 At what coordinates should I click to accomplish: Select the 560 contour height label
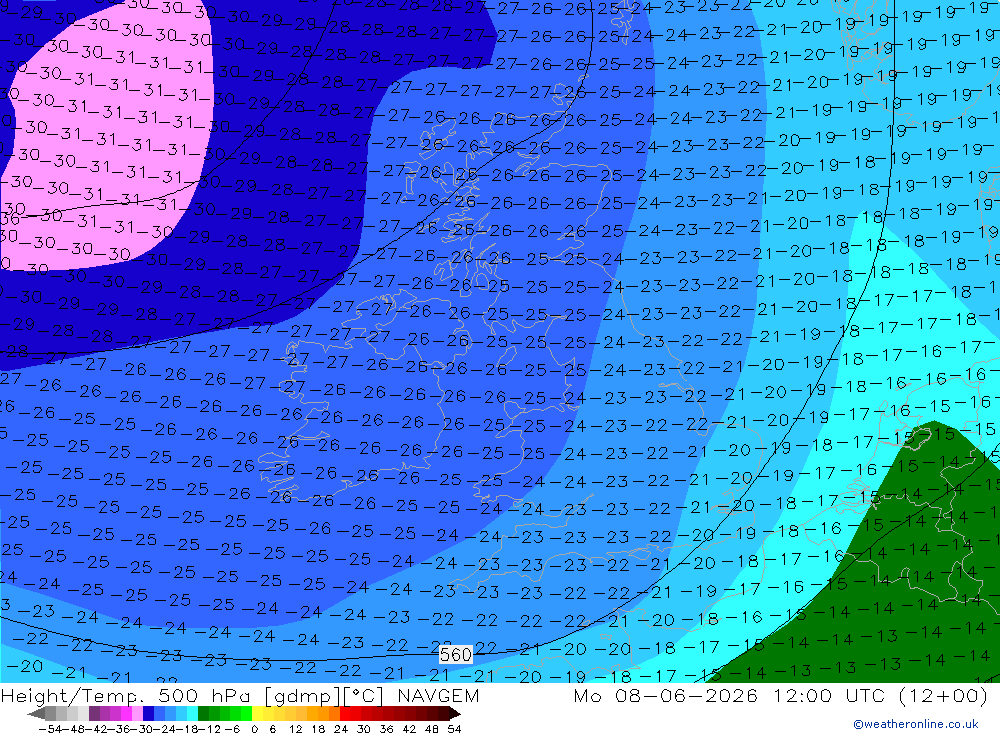point(455,655)
